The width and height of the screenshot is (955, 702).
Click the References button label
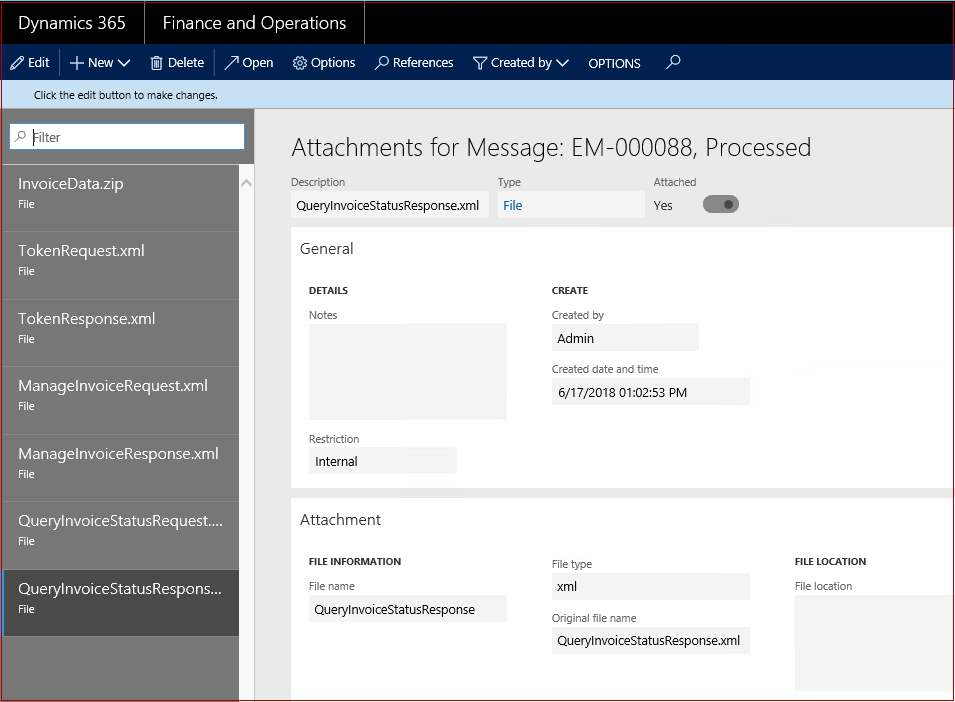click(x=423, y=63)
